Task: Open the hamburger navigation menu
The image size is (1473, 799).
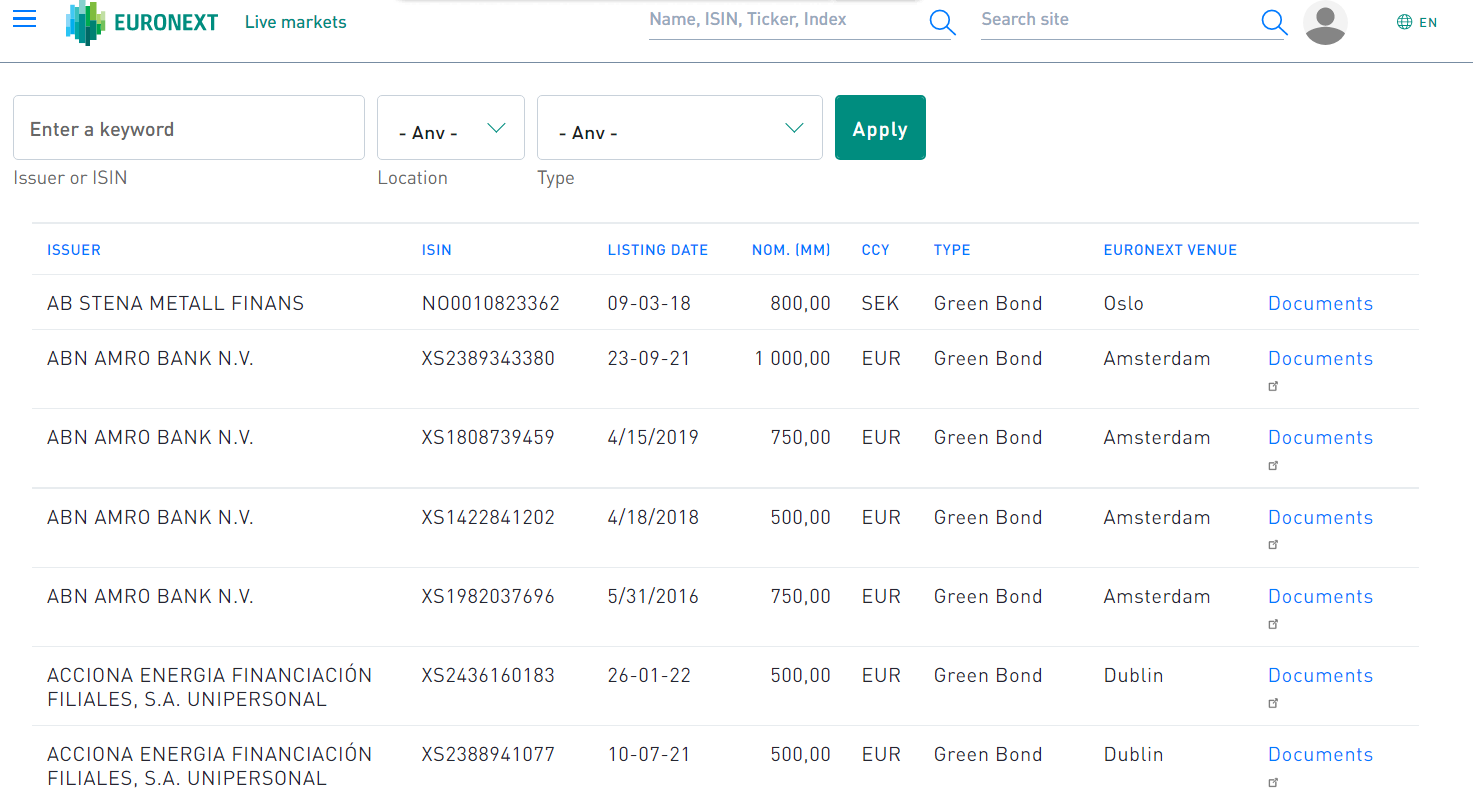Action: coord(25,19)
